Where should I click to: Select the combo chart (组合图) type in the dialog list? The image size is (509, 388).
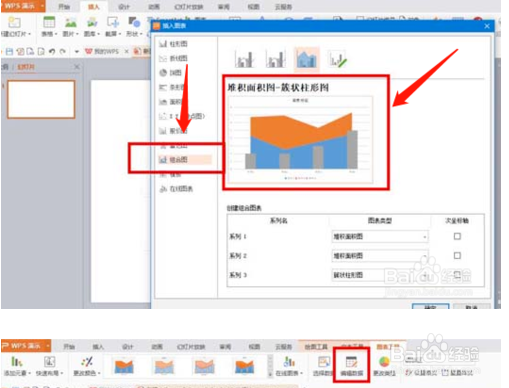pyautogui.click(x=185, y=160)
